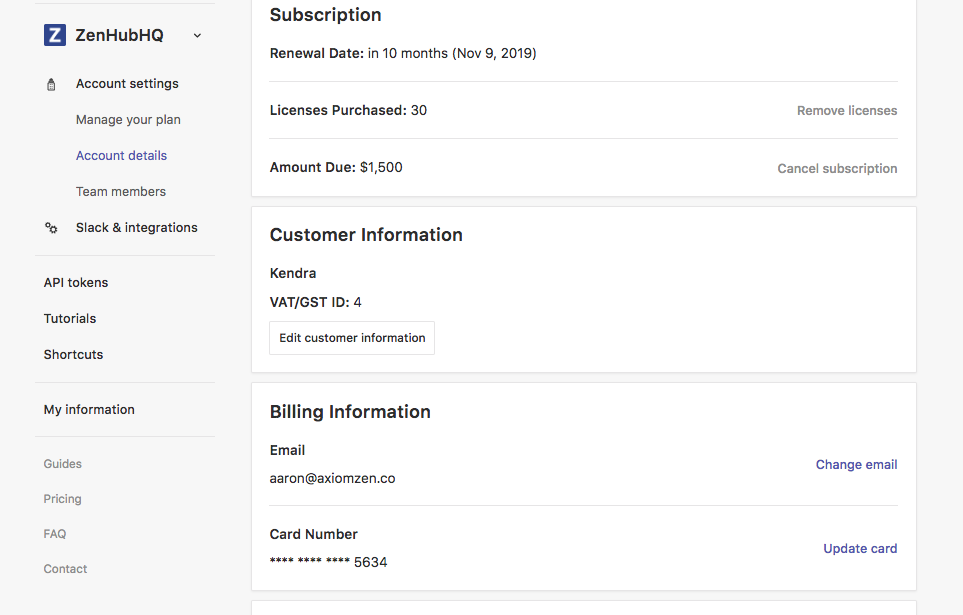Expand the ZenHubHQ organization dropdown chevron
Screen dimensions: 963x615
coord(197,36)
